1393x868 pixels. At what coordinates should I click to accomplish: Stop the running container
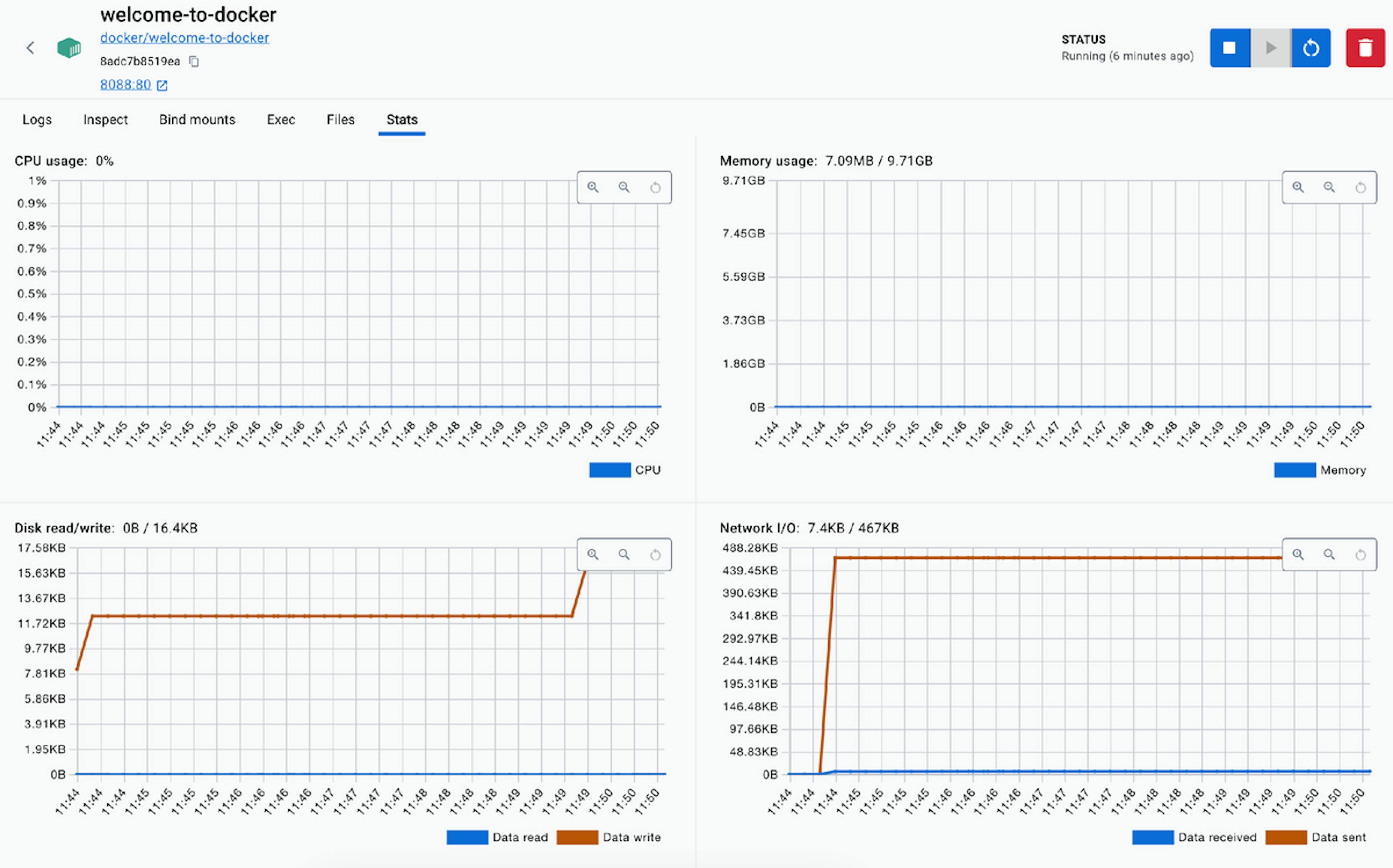pyautogui.click(x=1229, y=47)
